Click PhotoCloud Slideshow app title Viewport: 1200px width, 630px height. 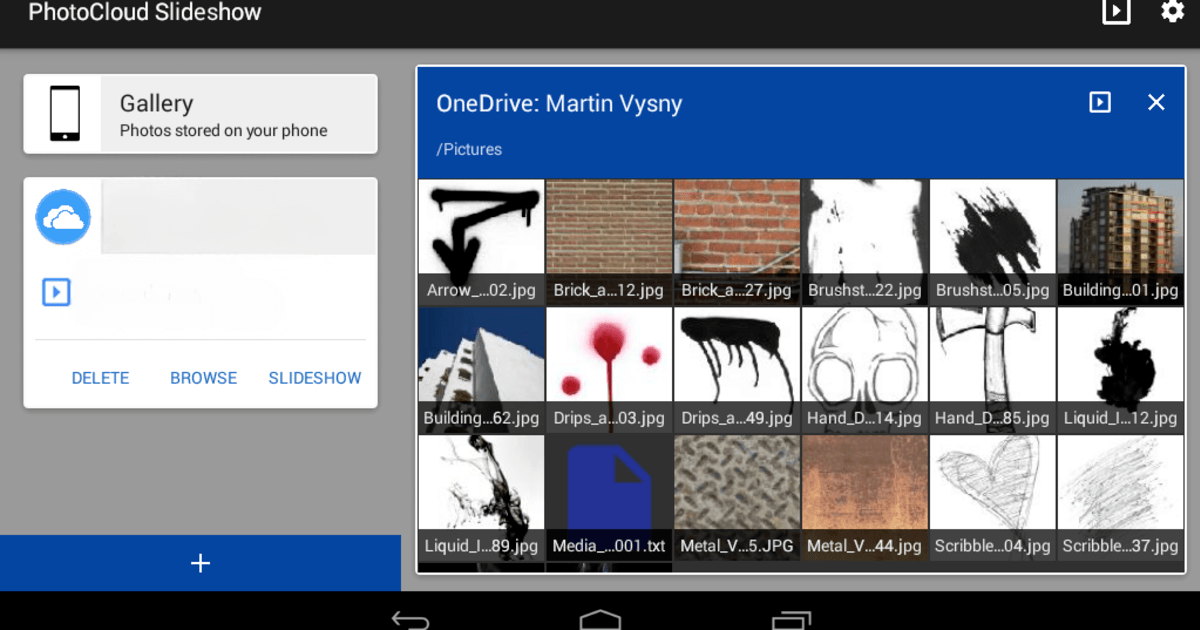click(x=145, y=12)
